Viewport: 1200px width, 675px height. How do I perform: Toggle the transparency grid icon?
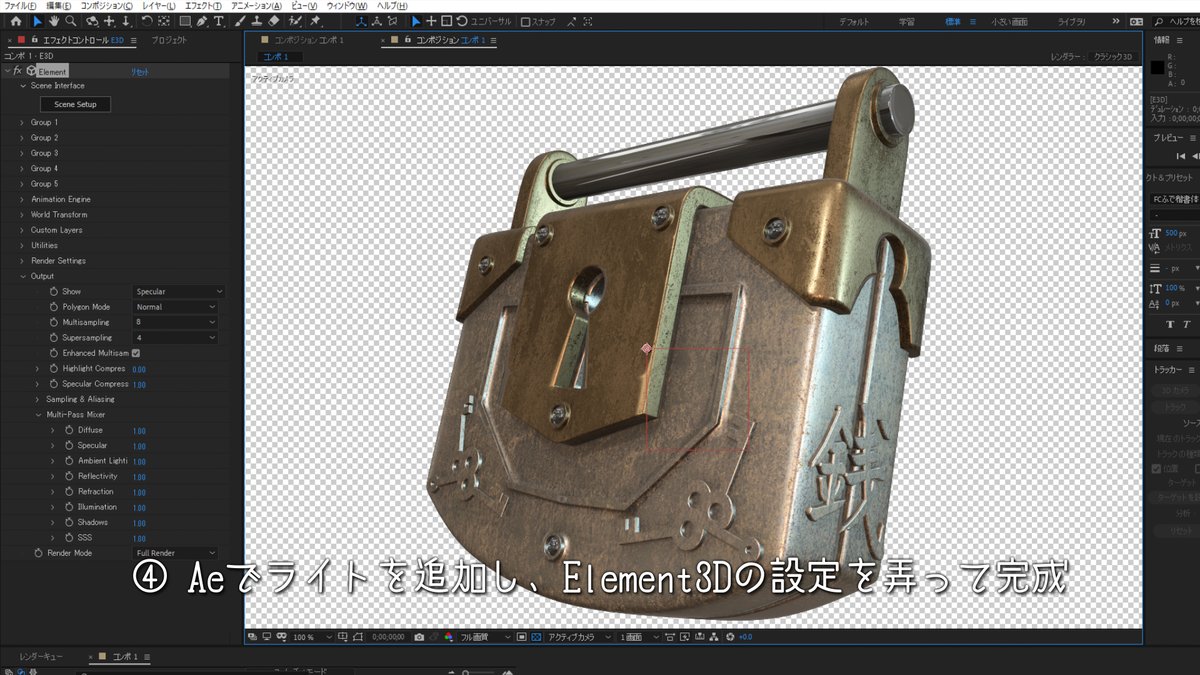pos(537,637)
